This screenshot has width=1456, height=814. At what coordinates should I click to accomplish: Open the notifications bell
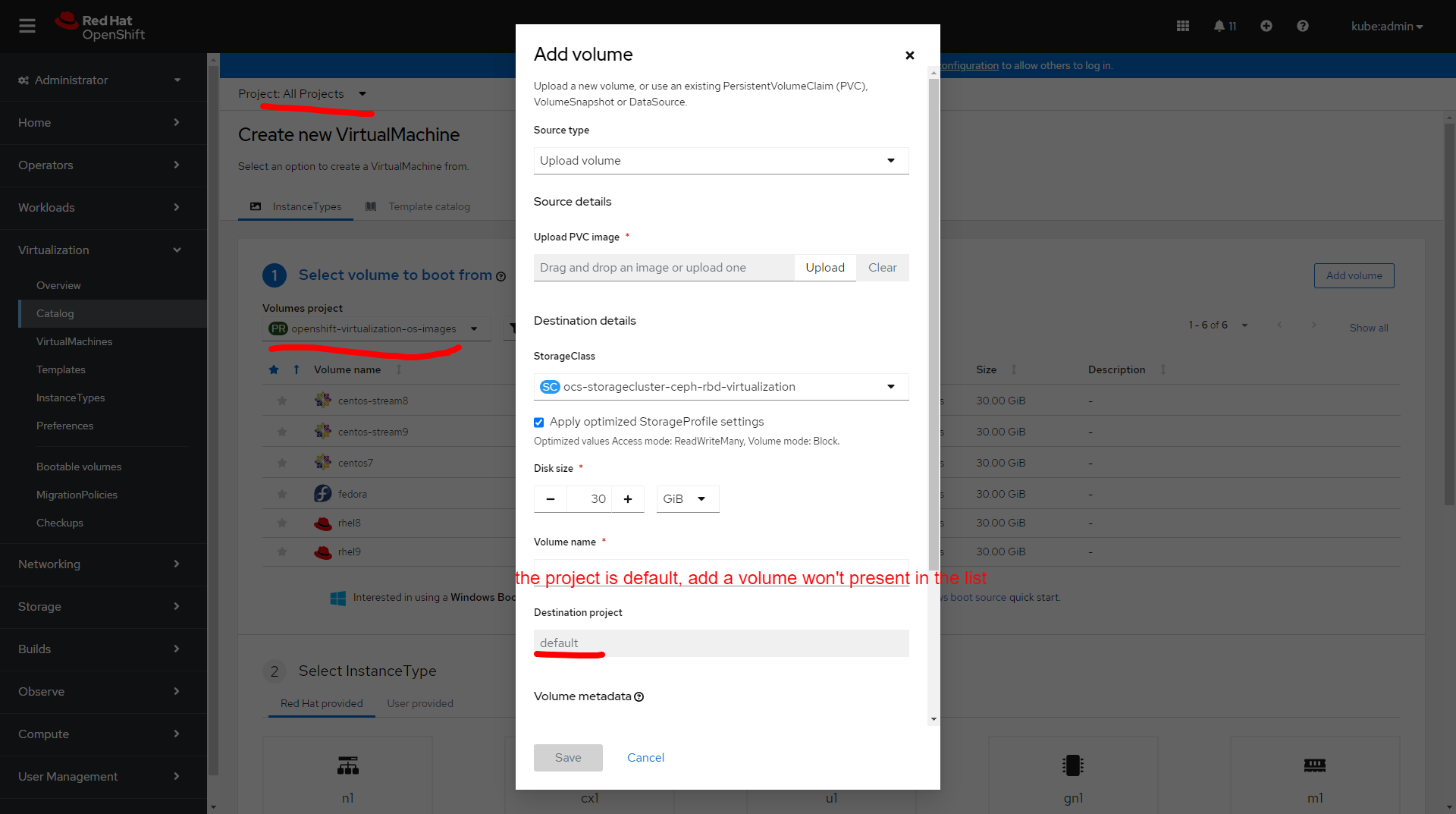pyautogui.click(x=1225, y=26)
